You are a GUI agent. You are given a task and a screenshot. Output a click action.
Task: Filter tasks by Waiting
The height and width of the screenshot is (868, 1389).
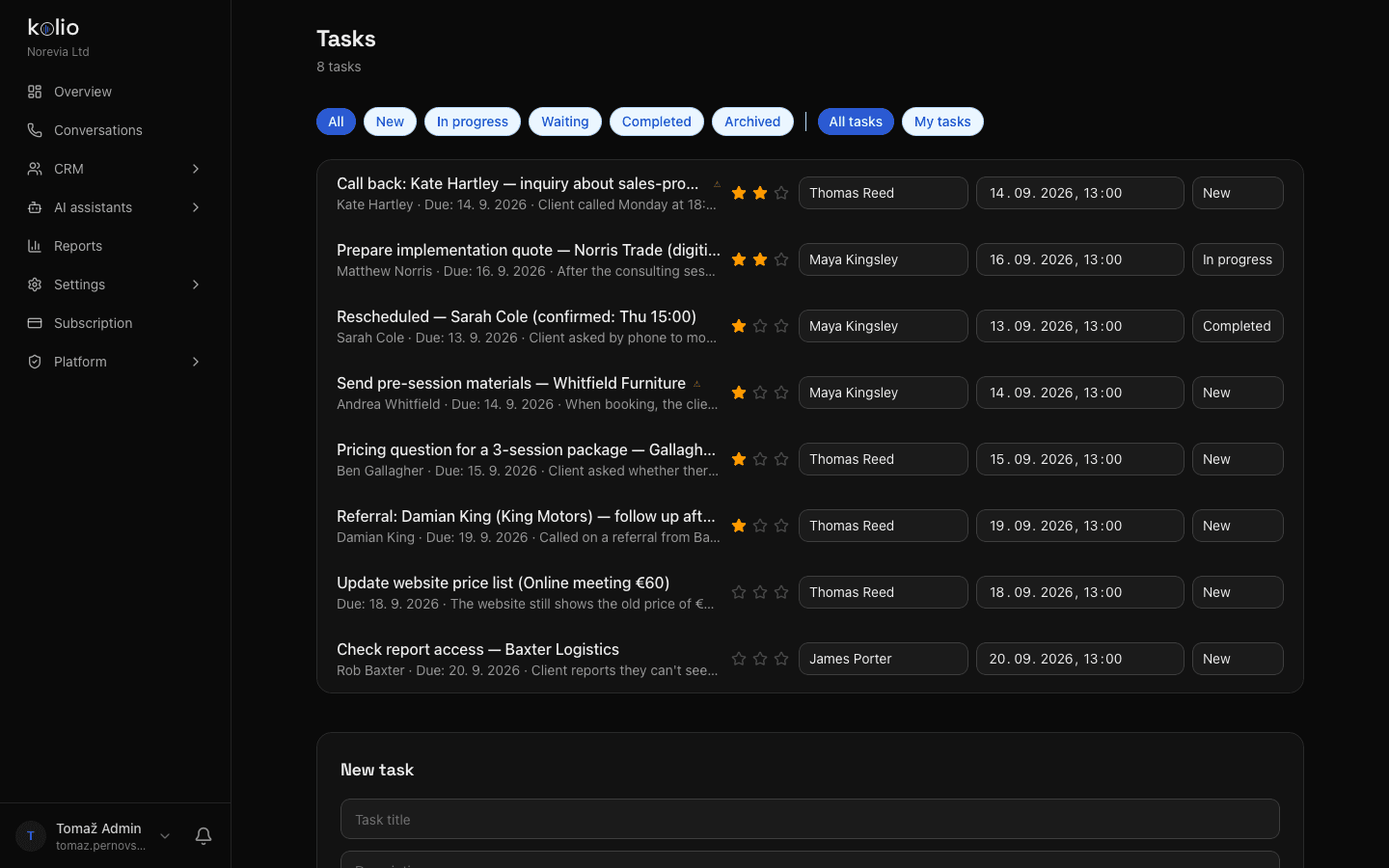(565, 122)
